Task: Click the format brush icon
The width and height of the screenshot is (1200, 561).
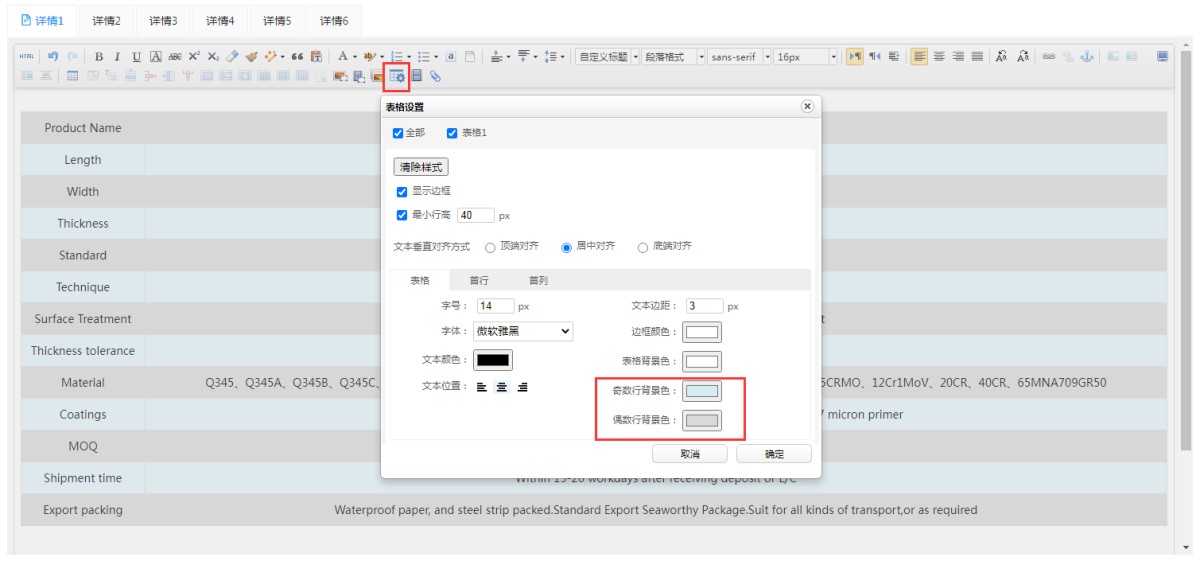Action: pyautogui.click(x=251, y=57)
